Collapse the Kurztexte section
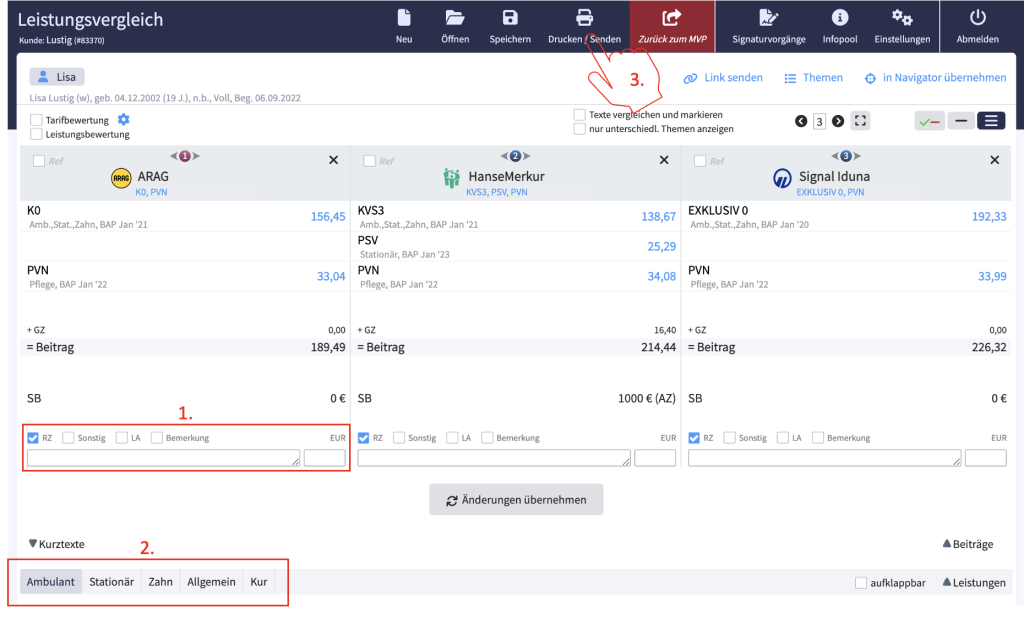The height and width of the screenshot is (624, 1024). coord(56,544)
